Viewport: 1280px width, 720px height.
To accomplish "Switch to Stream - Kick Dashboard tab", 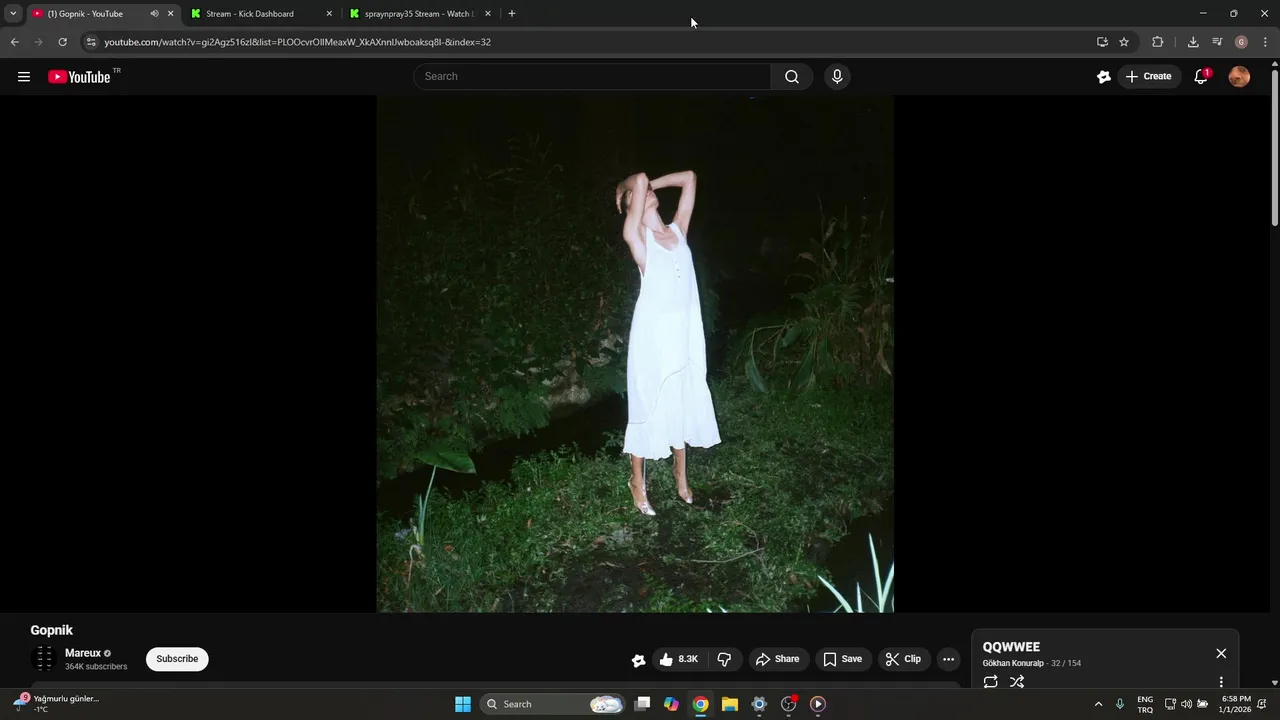I will pos(259,14).
